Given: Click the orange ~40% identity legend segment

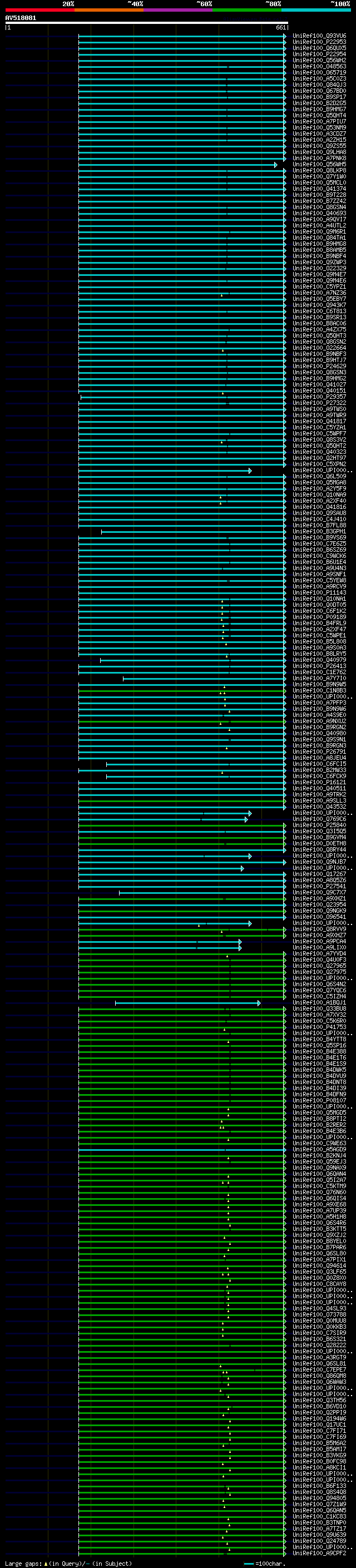Looking at the screenshot, I should [109, 10].
